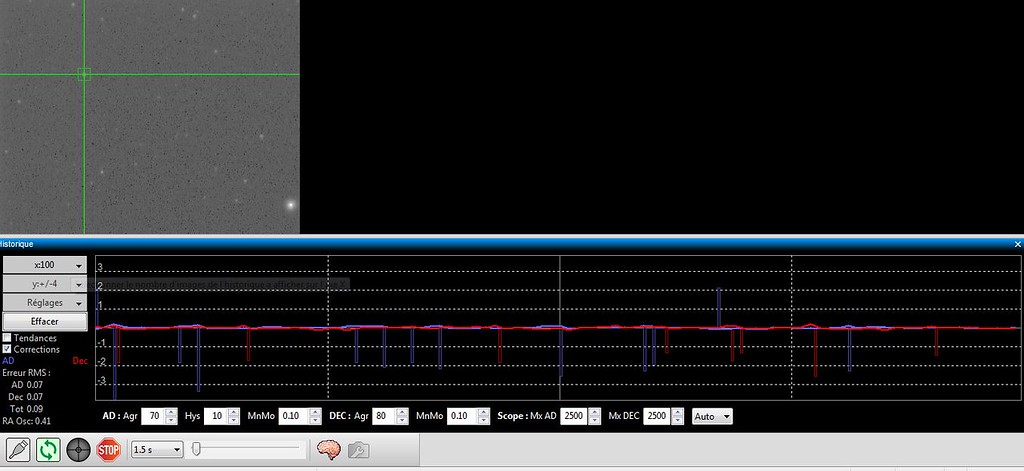
Task: Increase the Hys value
Action: [x=234, y=412]
